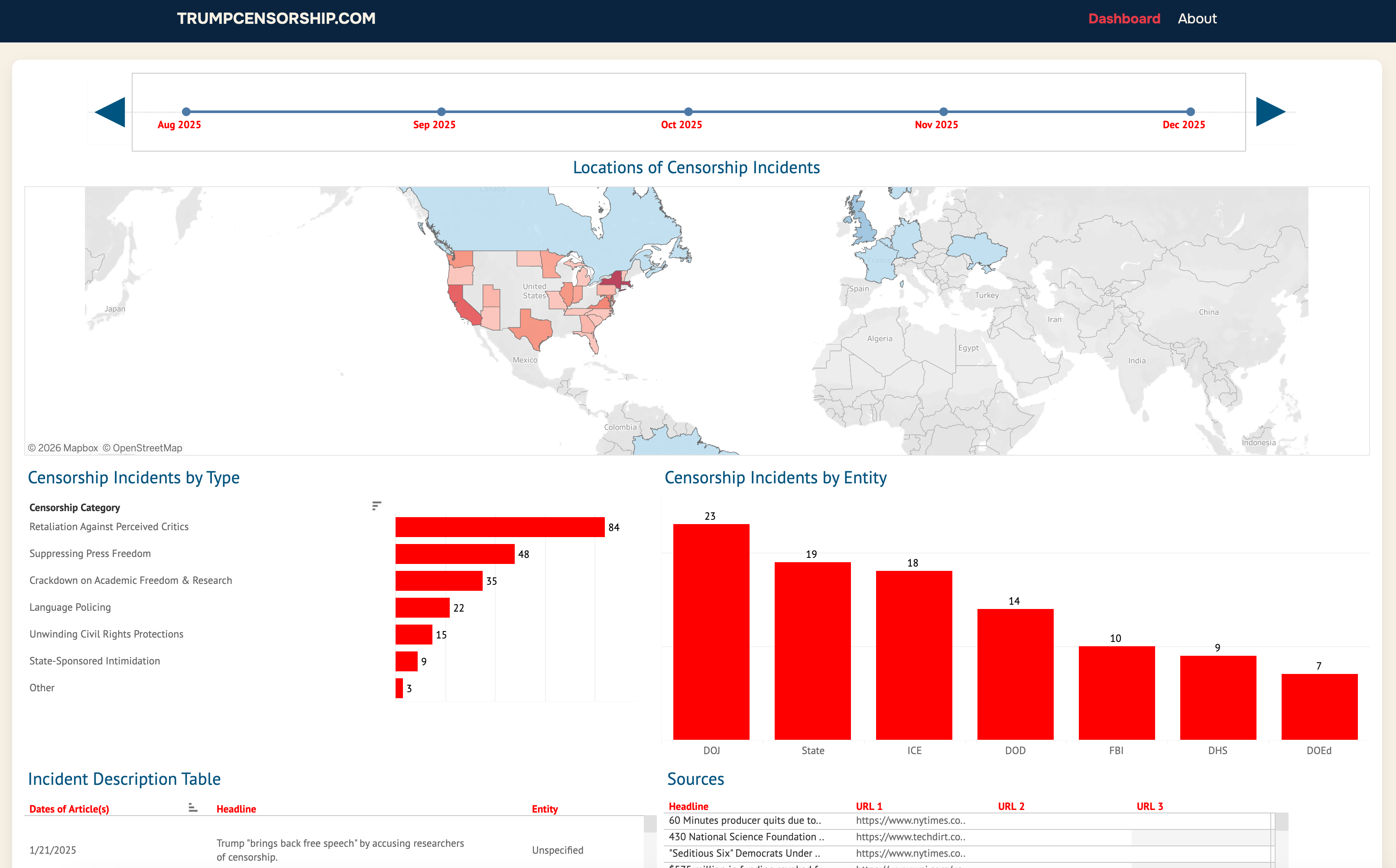Click sort icon beside Dates of Article(s)
1396x868 pixels.
[193, 808]
